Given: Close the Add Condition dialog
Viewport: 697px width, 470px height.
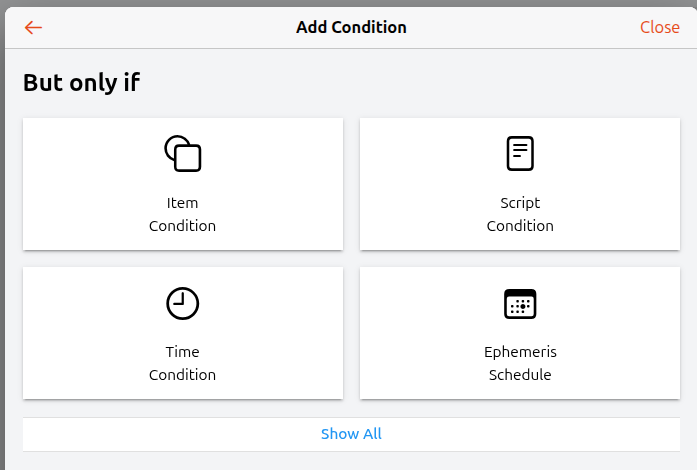Looking at the screenshot, I should (x=659, y=28).
